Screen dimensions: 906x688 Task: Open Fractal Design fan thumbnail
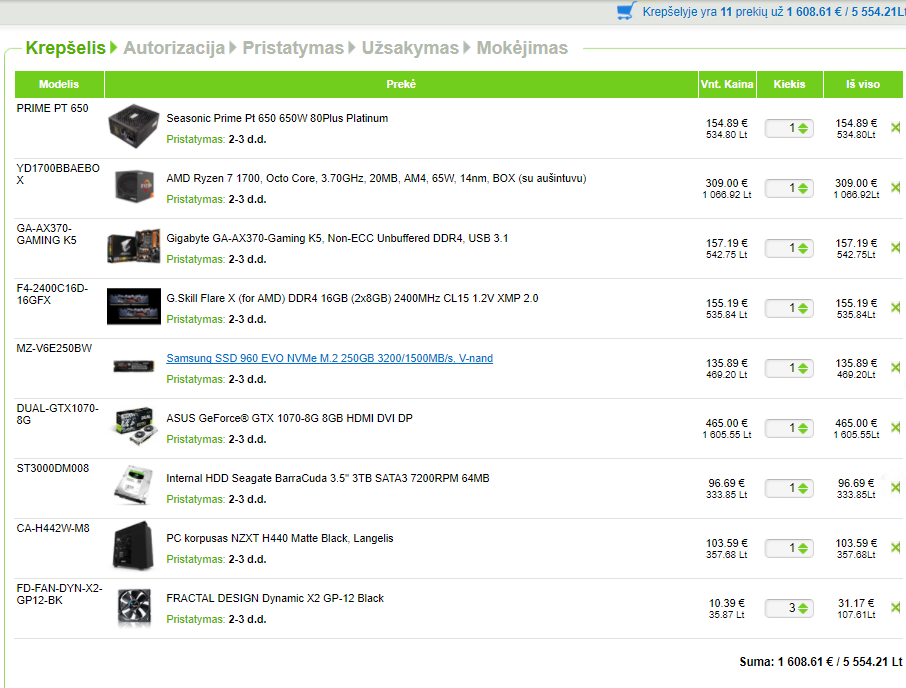pos(134,607)
